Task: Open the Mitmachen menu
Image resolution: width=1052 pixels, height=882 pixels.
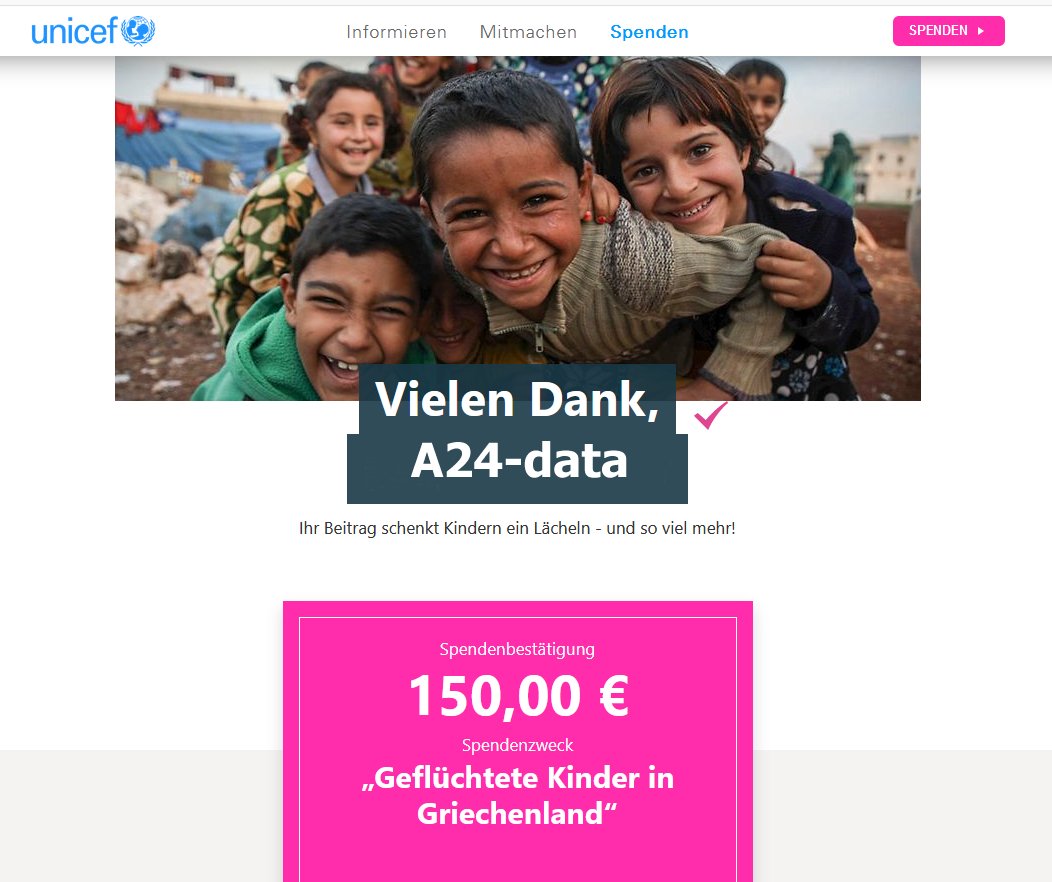Action: (x=528, y=32)
